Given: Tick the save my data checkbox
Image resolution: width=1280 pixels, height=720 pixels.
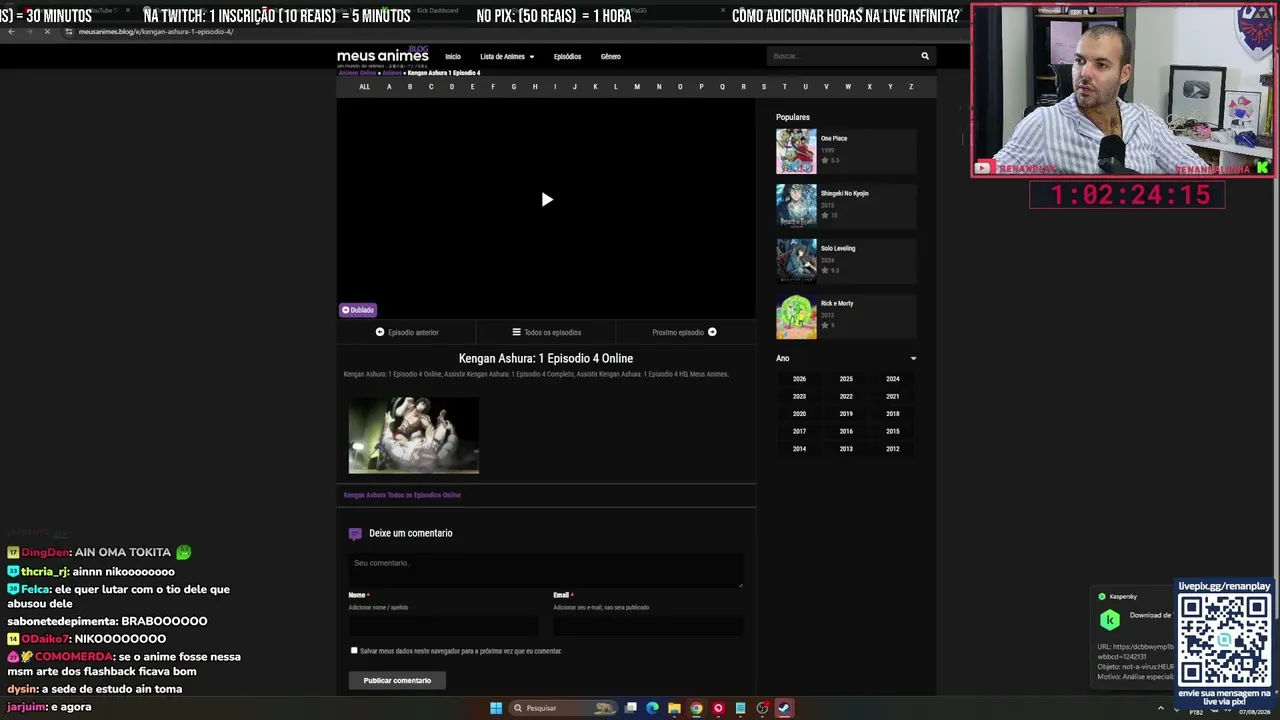Looking at the screenshot, I should click(354, 650).
